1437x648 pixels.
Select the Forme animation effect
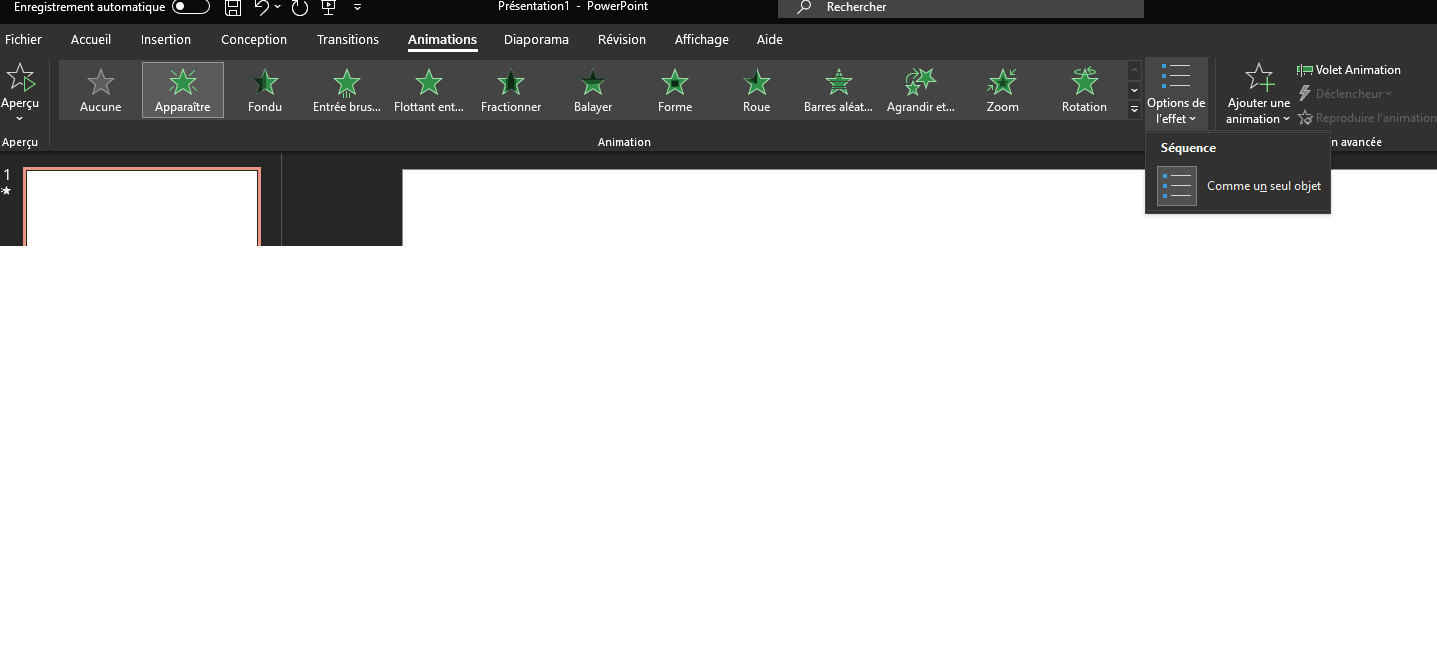[675, 90]
